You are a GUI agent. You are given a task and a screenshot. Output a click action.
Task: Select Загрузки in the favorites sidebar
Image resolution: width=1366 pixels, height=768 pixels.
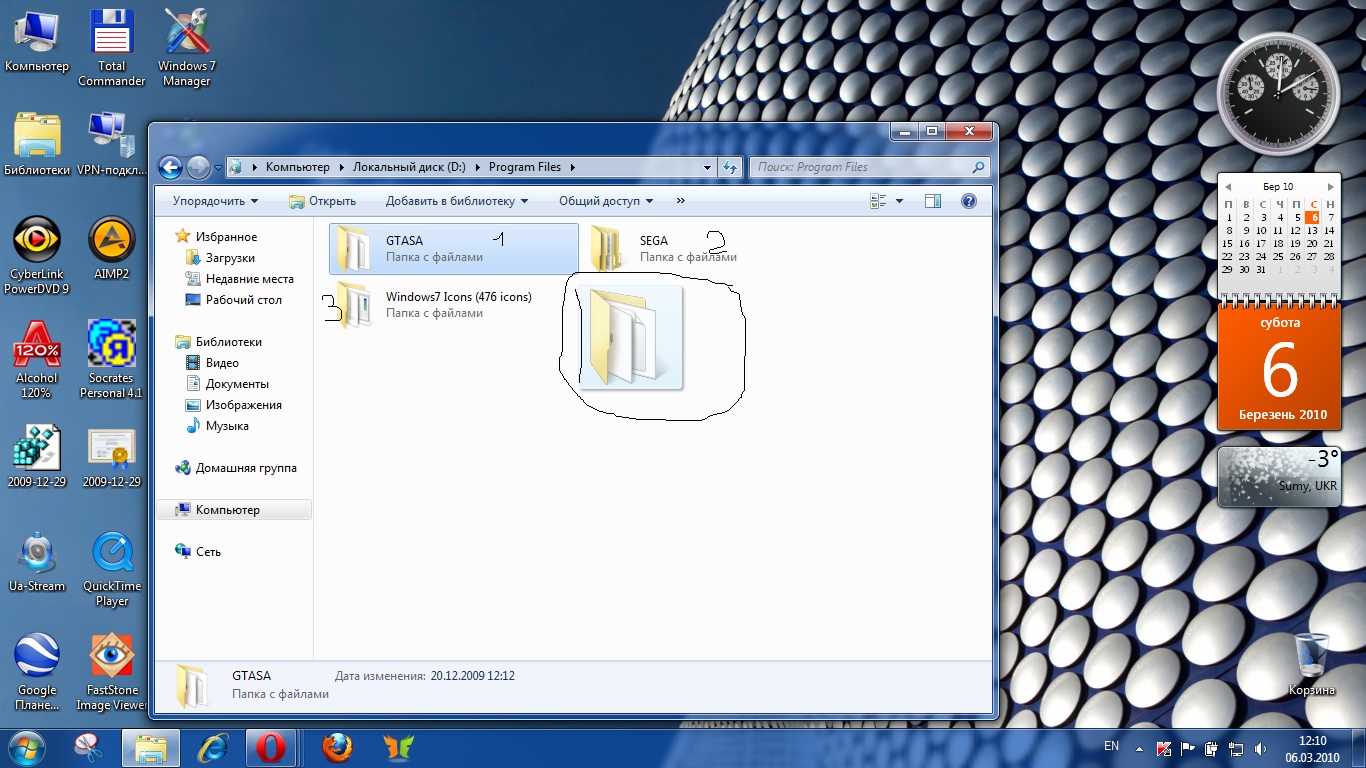tap(230, 258)
